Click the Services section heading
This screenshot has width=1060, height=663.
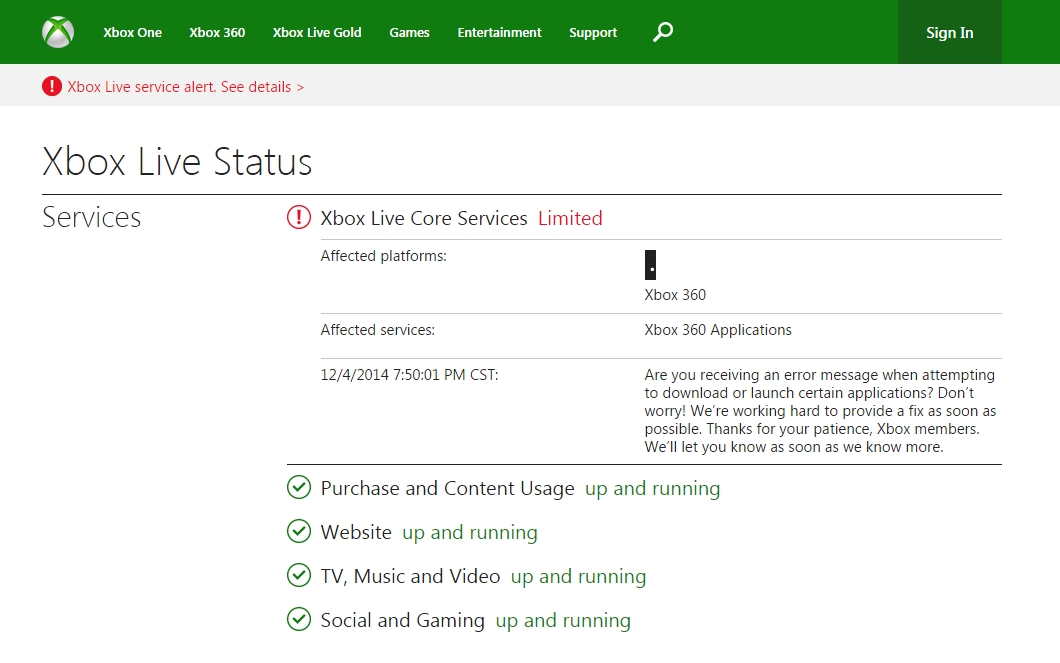[91, 218]
